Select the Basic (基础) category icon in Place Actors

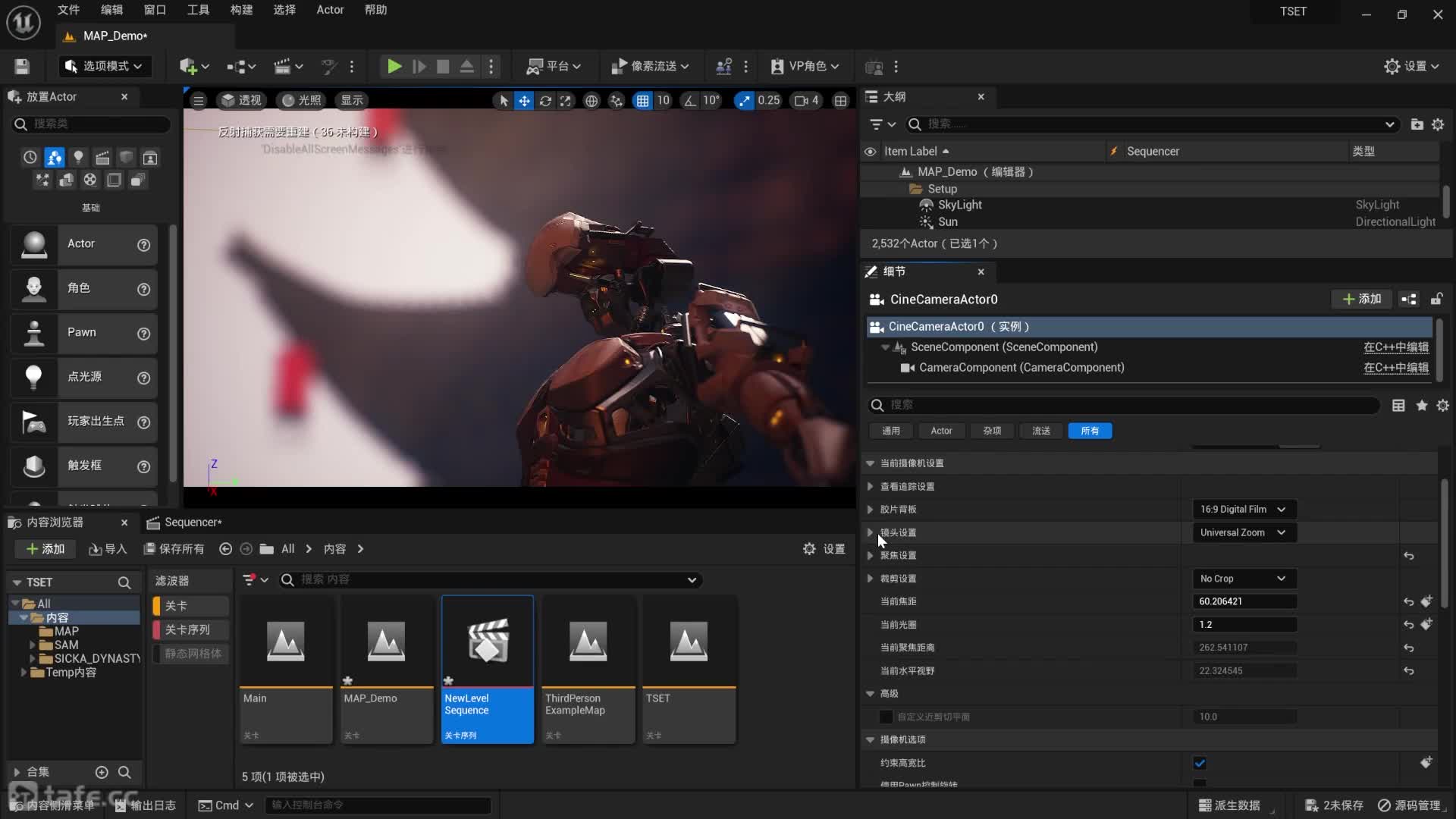point(54,158)
